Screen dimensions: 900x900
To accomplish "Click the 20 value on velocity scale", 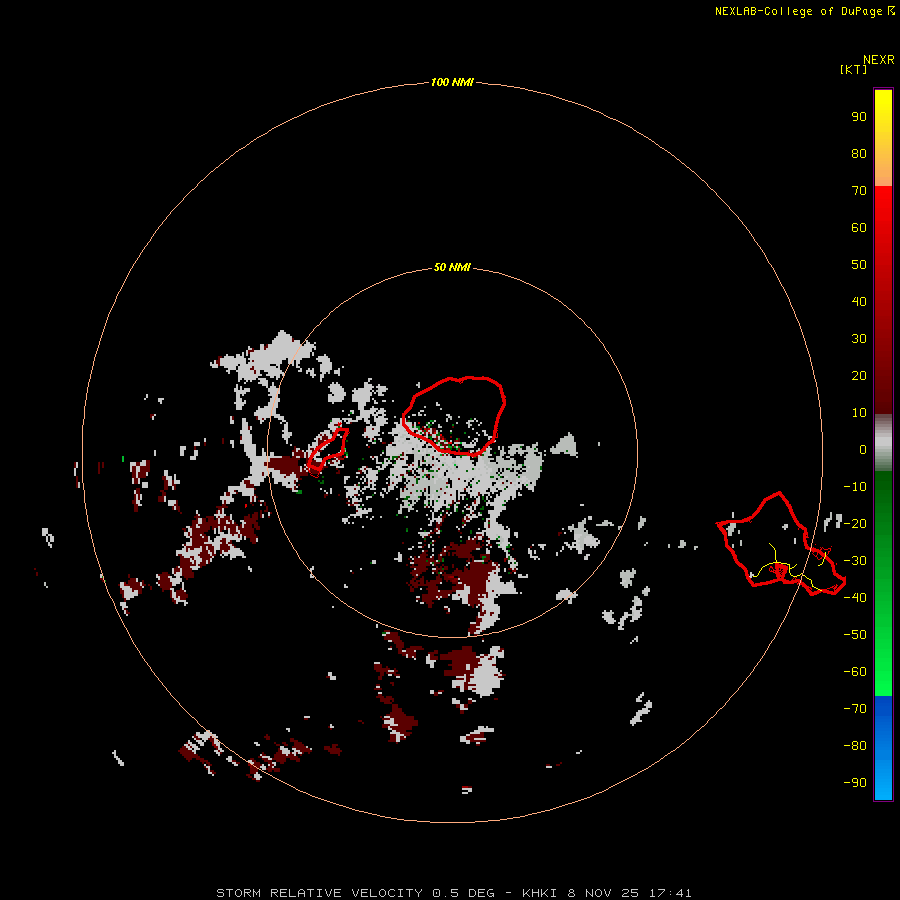I will [x=859, y=375].
